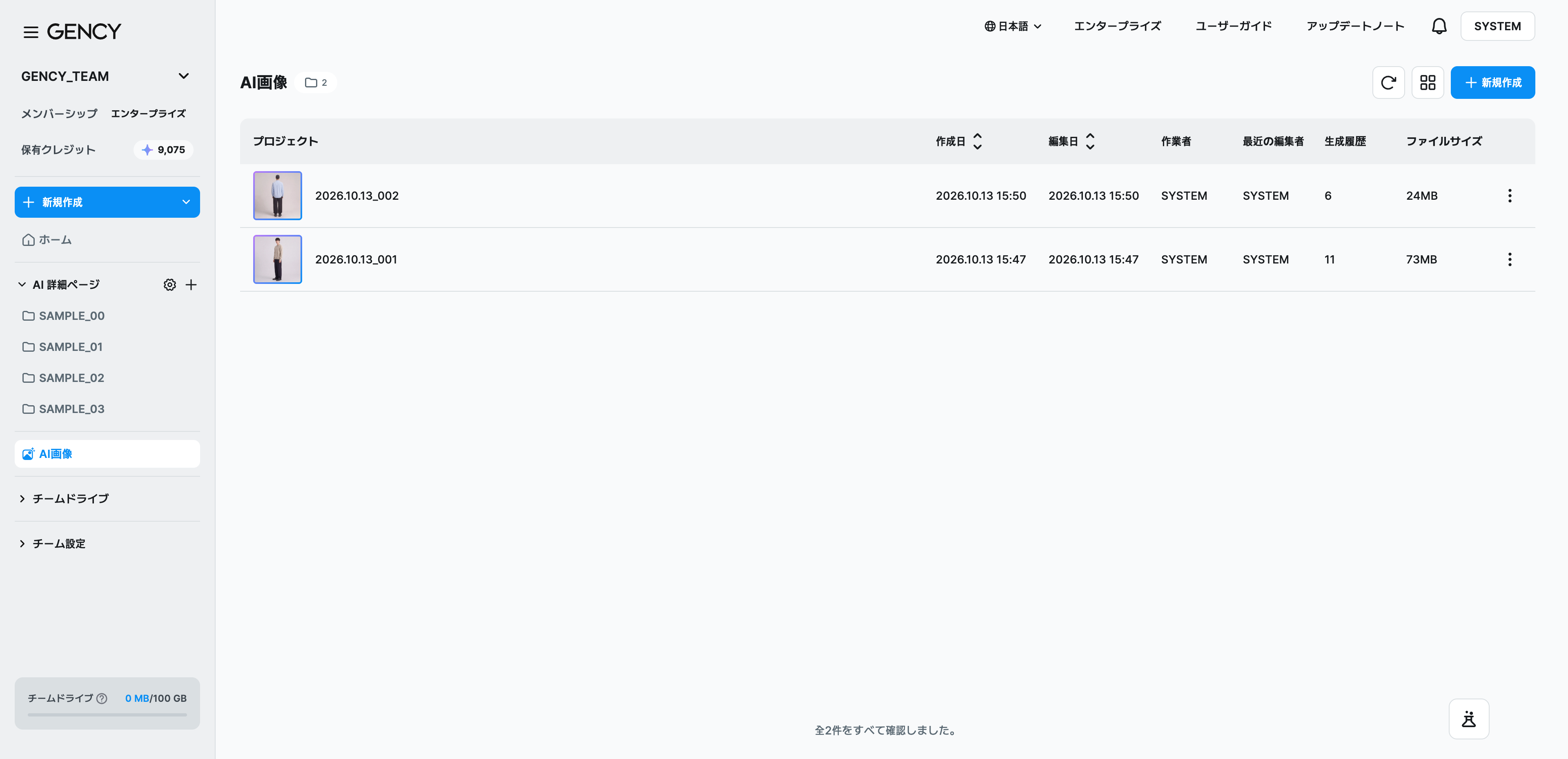Open ユーザーガイド in top navigation
The image size is (1568, 759).
tap(1233, 26)
